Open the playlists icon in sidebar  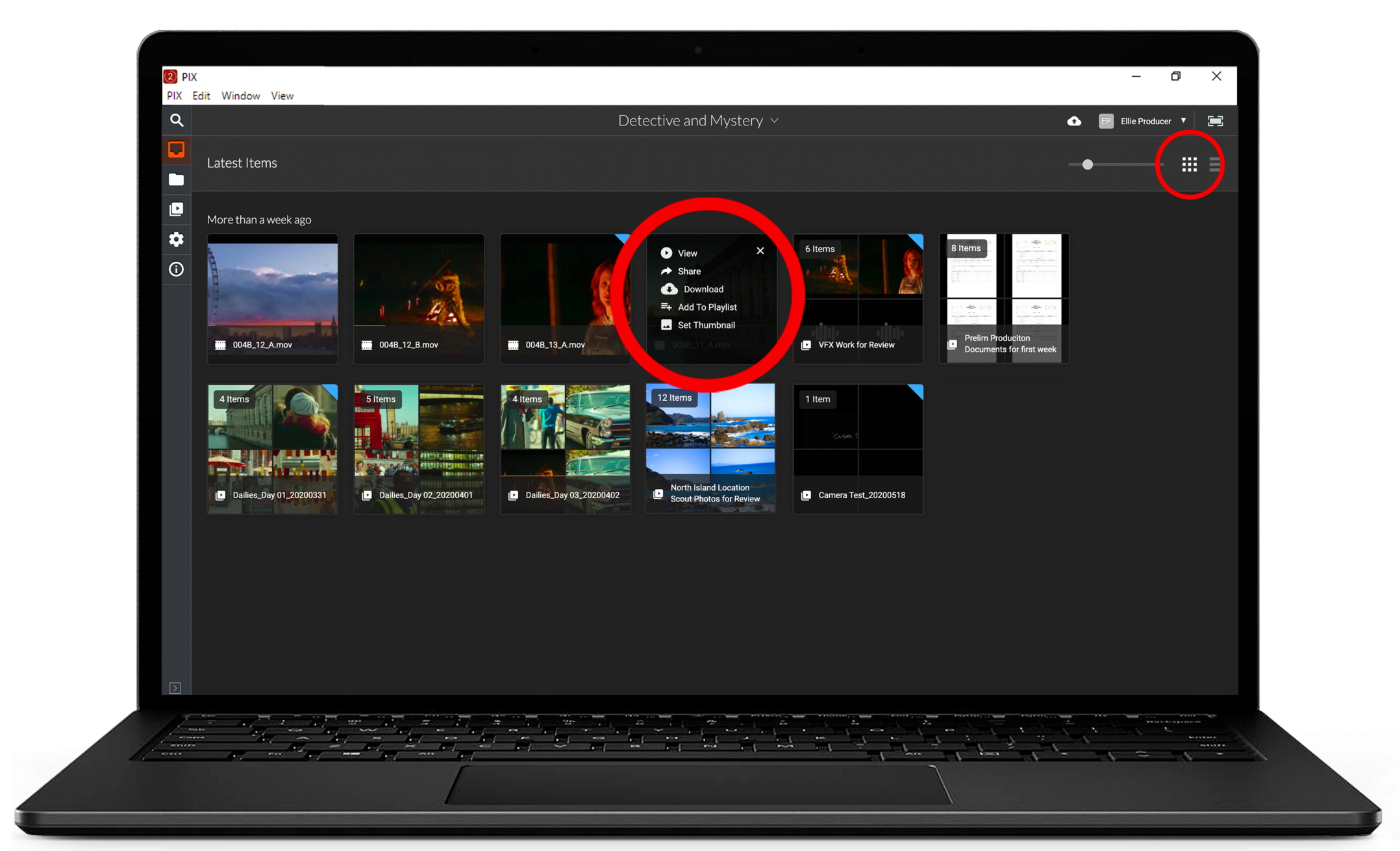pos(177,209)
